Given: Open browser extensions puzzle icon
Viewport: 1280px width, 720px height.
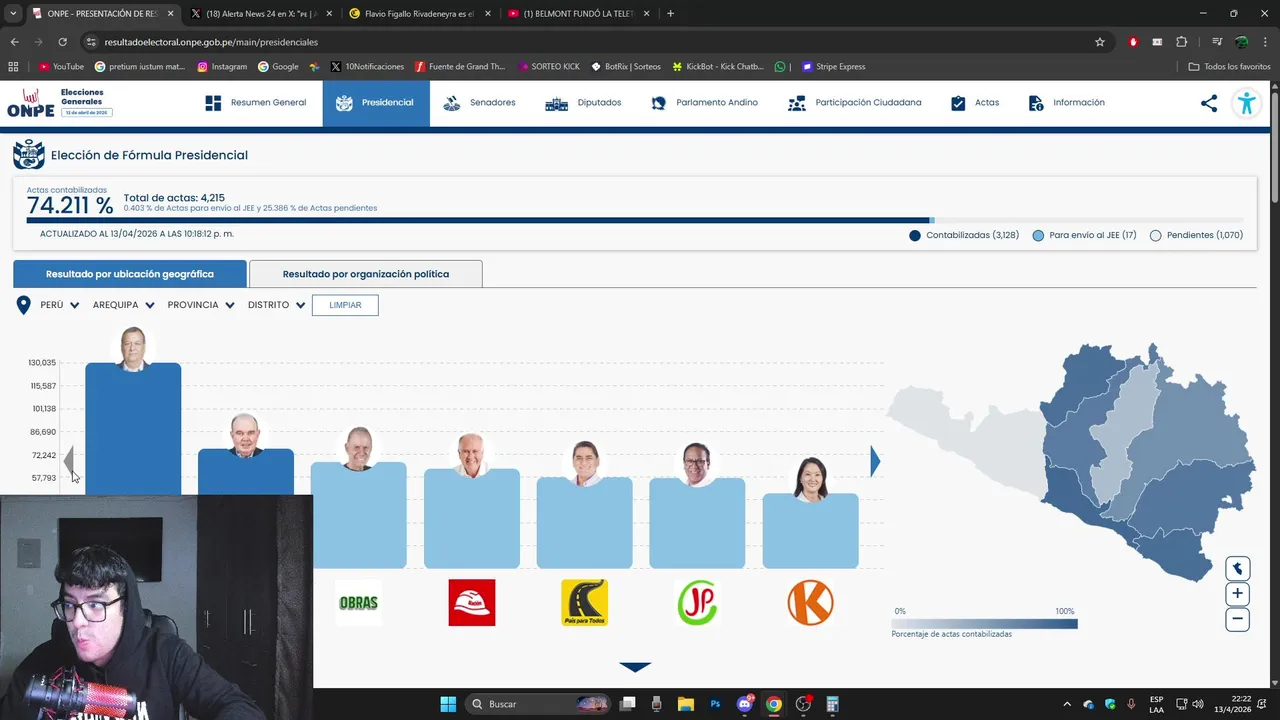Looking at the screenshot, I should click(1181, 42).
